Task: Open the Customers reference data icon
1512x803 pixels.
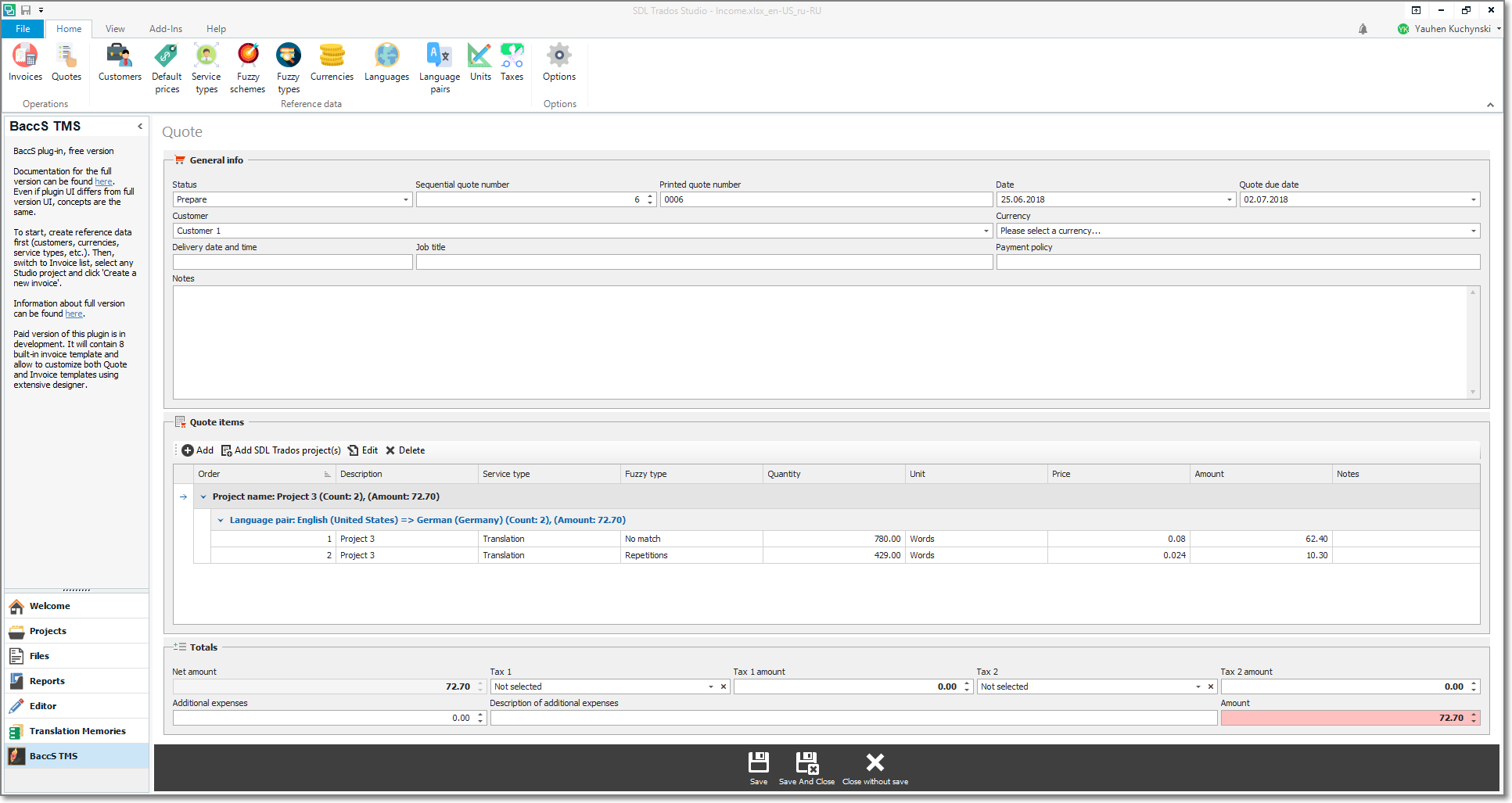Action: point(120,63)
